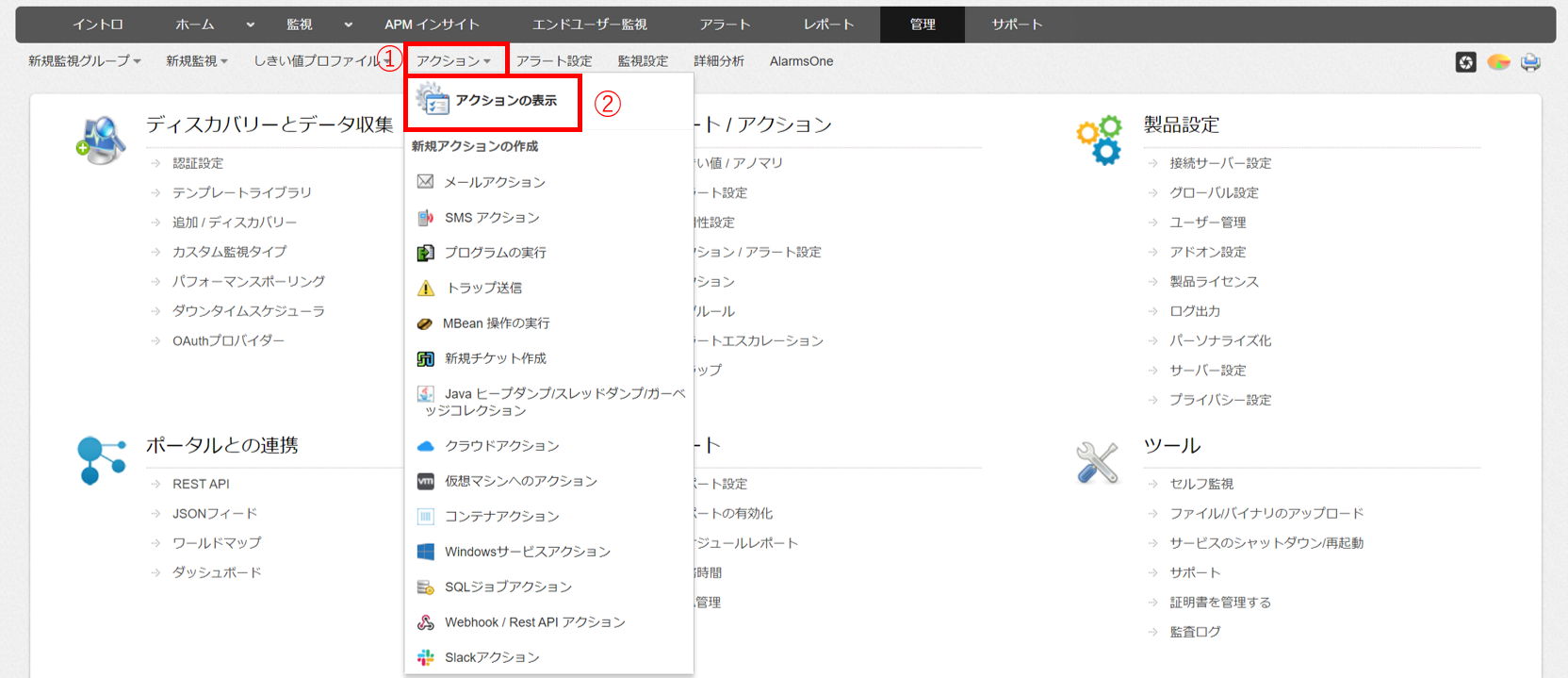Click the Java heap dump icon
Image resolution: width=1568 pixels, height=678 pixels.
tap(425, 393)
